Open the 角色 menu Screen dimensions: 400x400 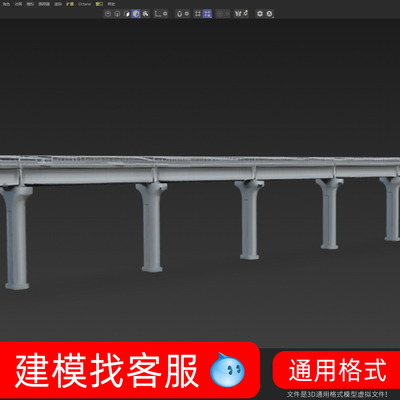tap(6, 4)
